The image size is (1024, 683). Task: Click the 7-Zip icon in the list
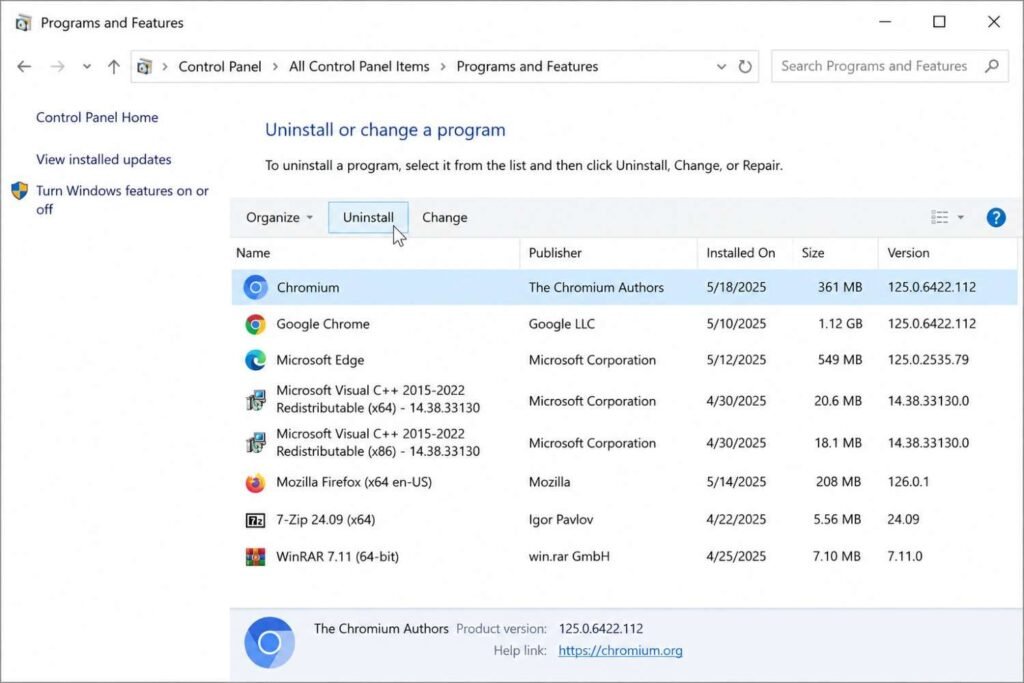[255, 520]
